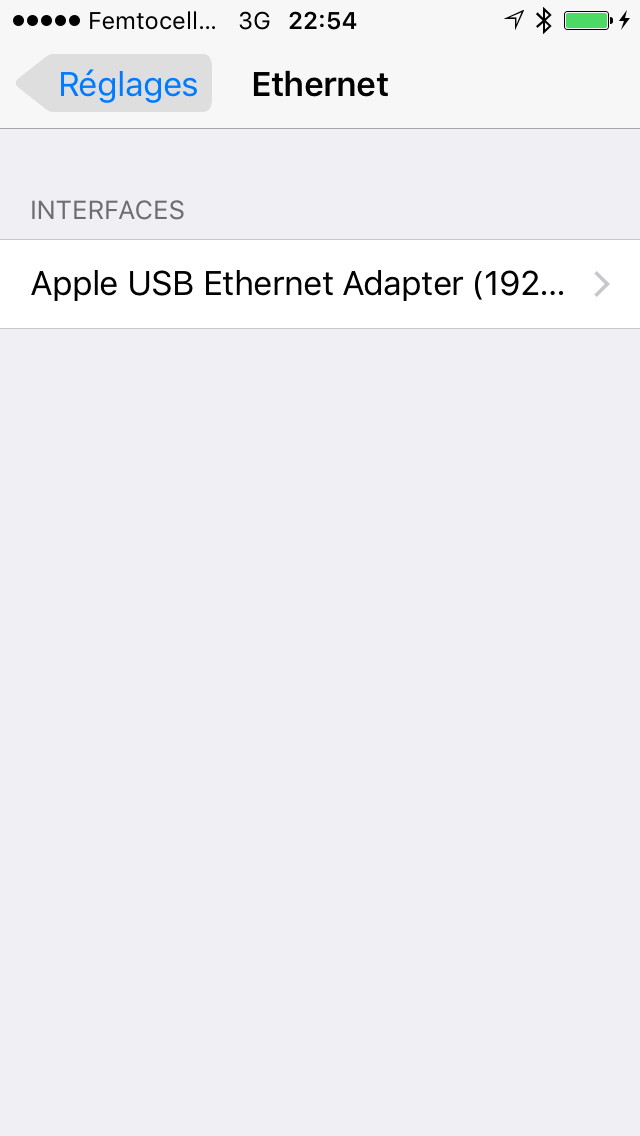The height and width of the screenshot is (1136, 640).
Task: Tap the Ethernet page title
Action: 320,84
